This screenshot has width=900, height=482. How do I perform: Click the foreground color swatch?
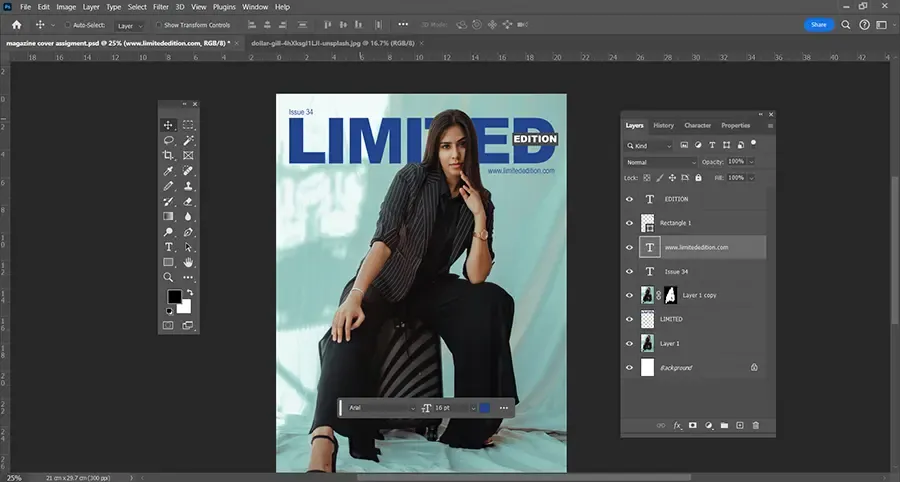pyautogui.click(x=174, y=297)
